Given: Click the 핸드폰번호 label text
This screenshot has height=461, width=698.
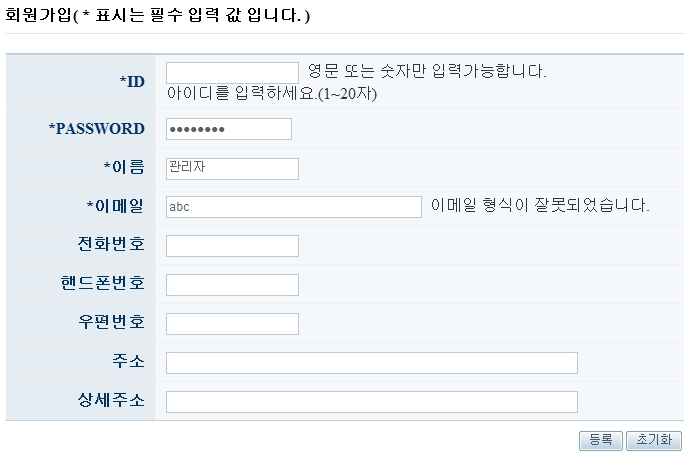Looking at the screenshot, I should 102,284.
